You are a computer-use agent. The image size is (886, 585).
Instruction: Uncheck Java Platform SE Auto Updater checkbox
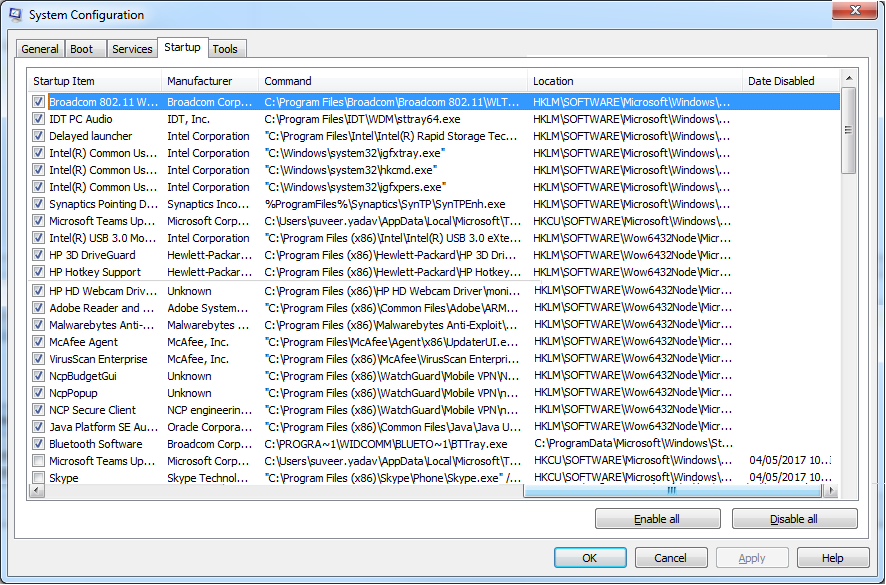[38, 427]
